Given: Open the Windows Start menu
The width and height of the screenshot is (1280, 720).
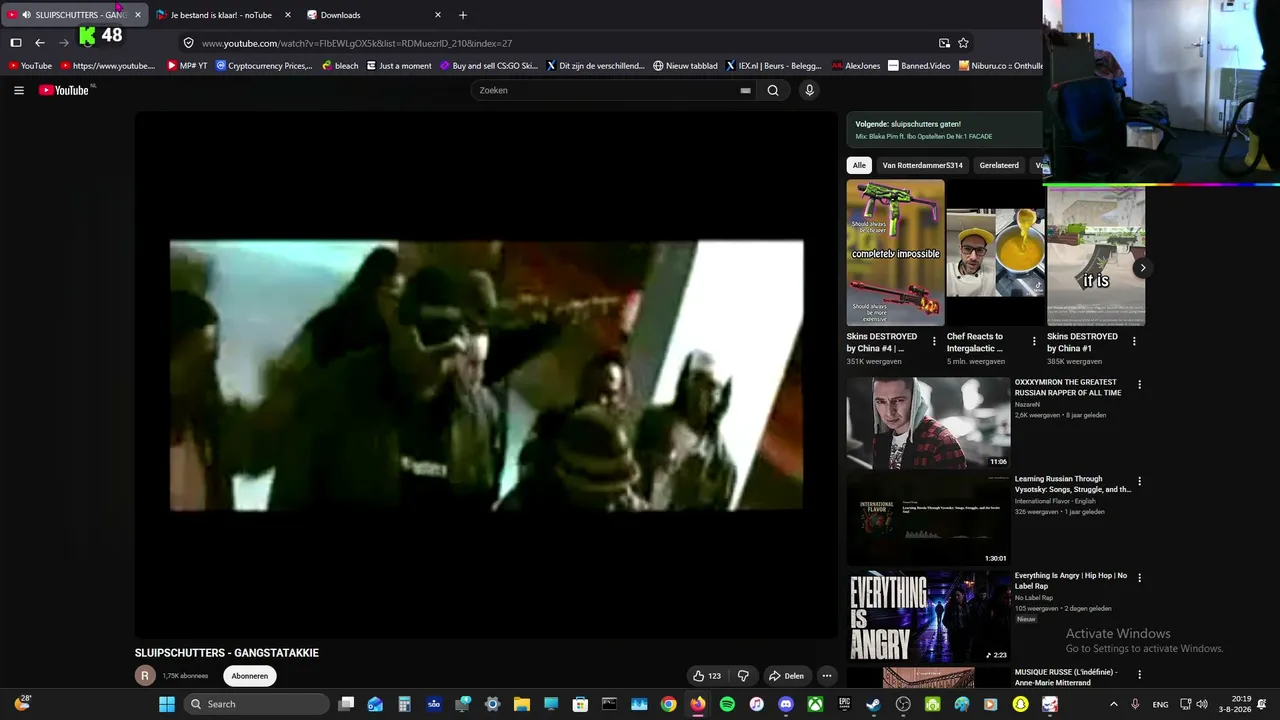Looking at the screenshot, I should [167, 704].
